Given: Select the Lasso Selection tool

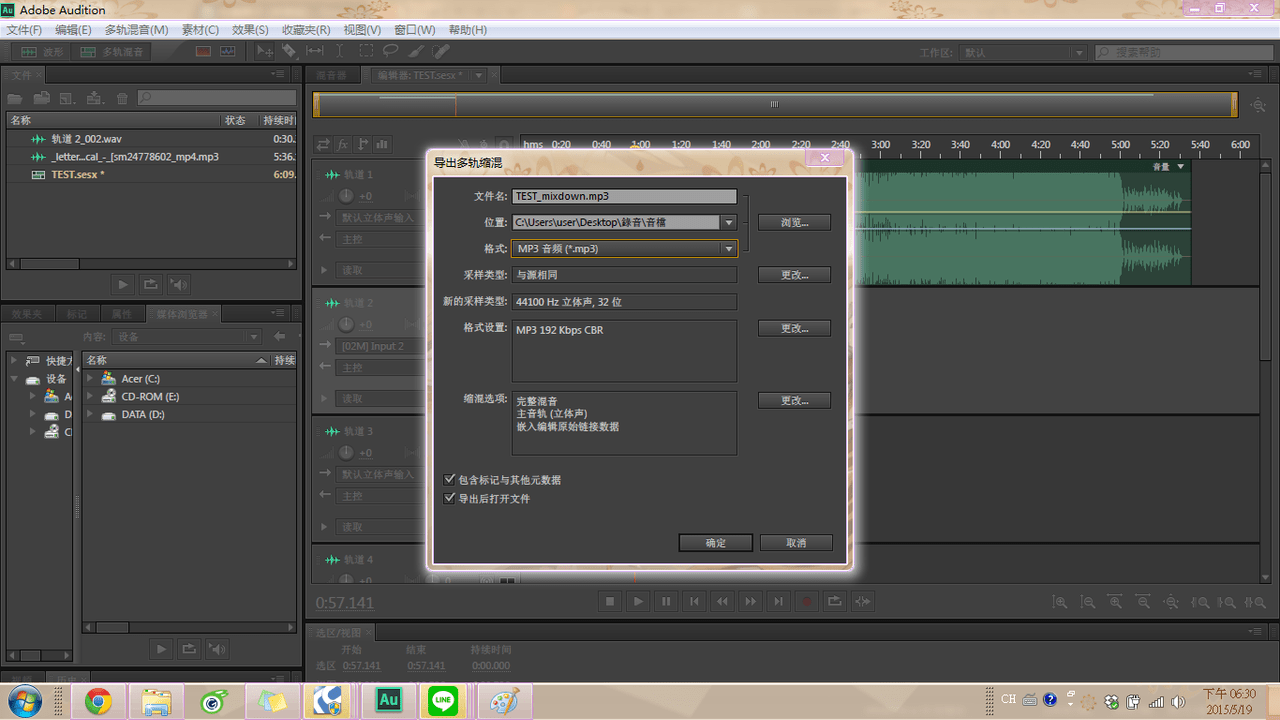Looking at the screenshot, I should [x=391, y=51].
